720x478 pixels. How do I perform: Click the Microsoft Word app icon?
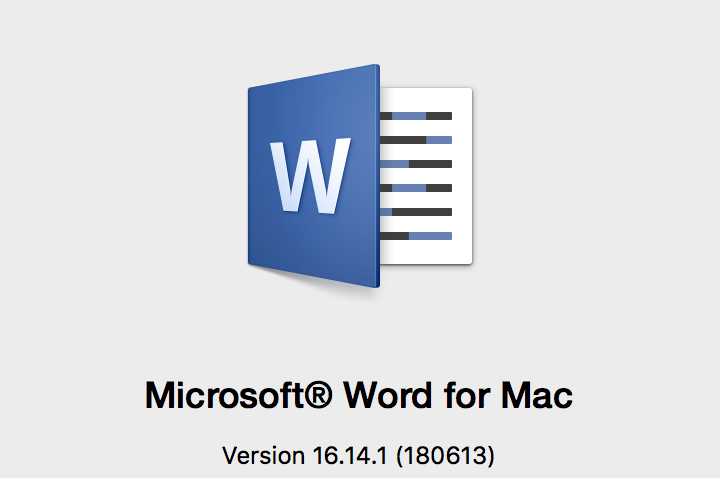point(360,176)
